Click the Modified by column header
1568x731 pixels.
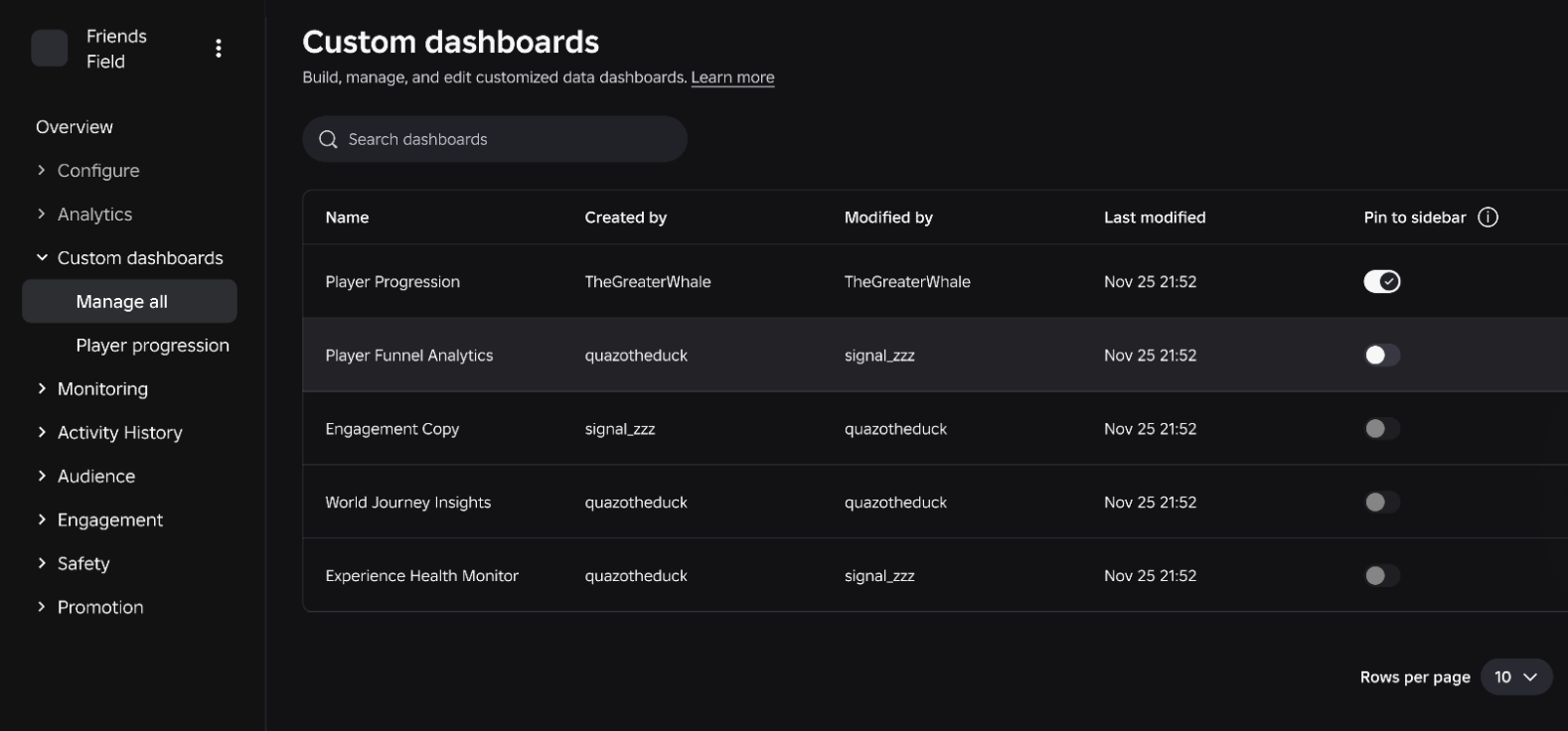[x=888, y=218]
